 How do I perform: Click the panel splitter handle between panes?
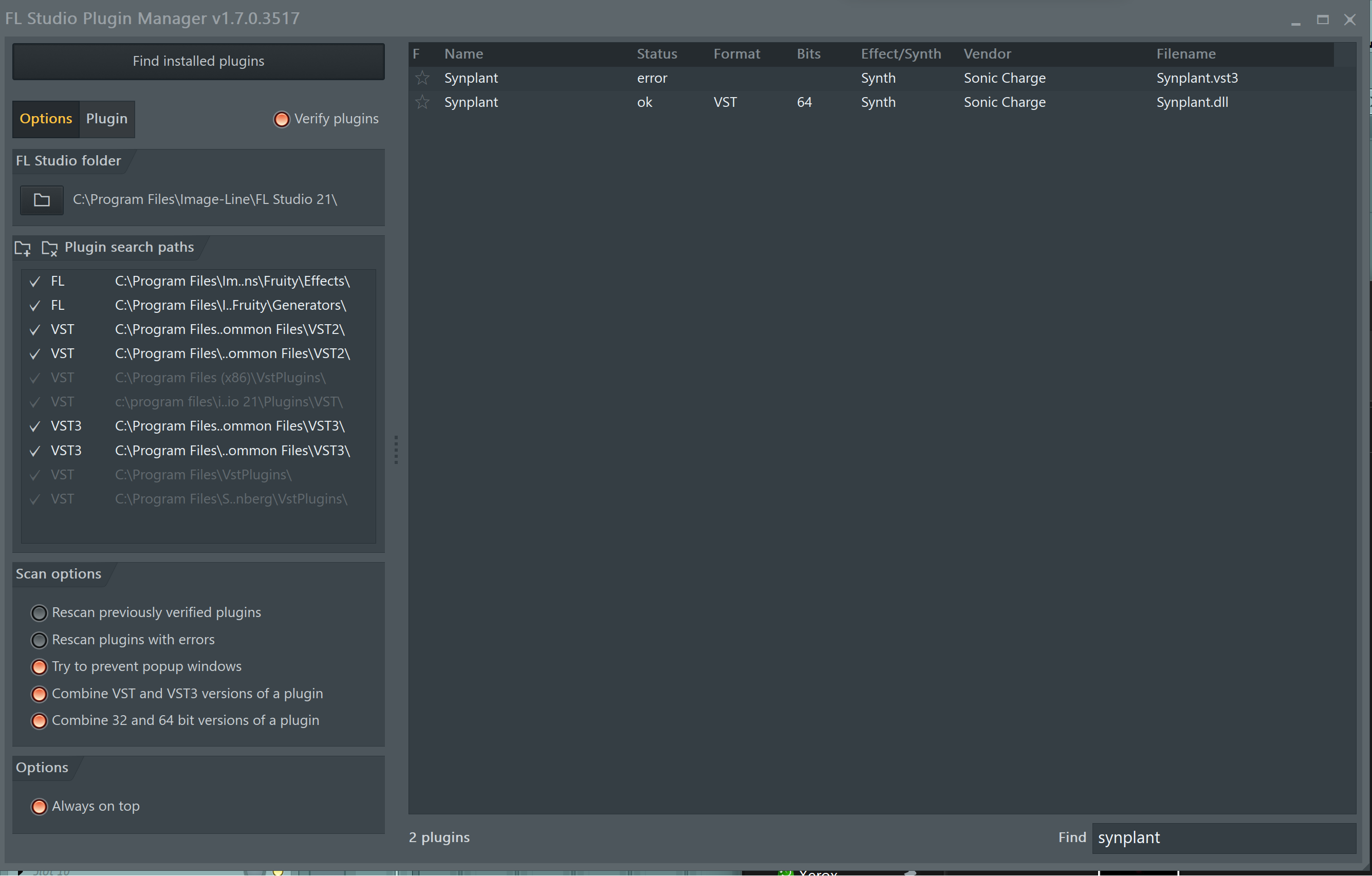(x=396, y=450)
